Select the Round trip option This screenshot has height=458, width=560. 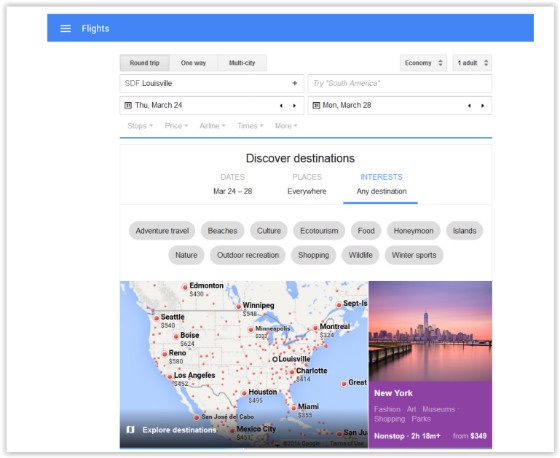[145, 63]
